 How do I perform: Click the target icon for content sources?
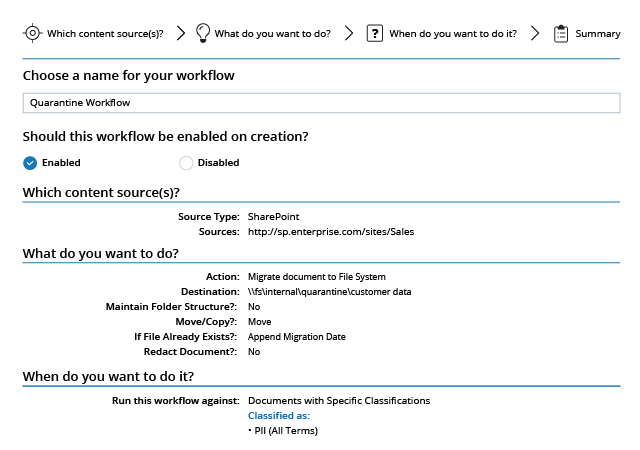(32, 33)
